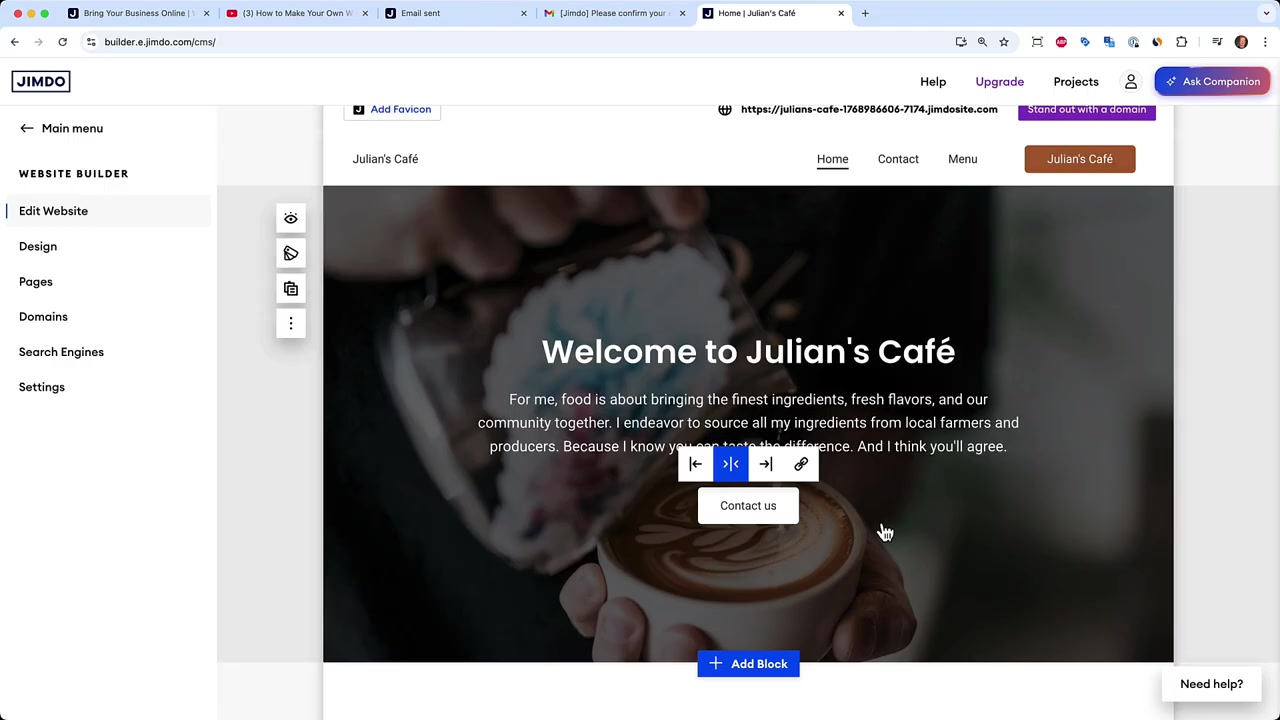
Task: Open Settings in the sidebar
Action: [42, 387]
